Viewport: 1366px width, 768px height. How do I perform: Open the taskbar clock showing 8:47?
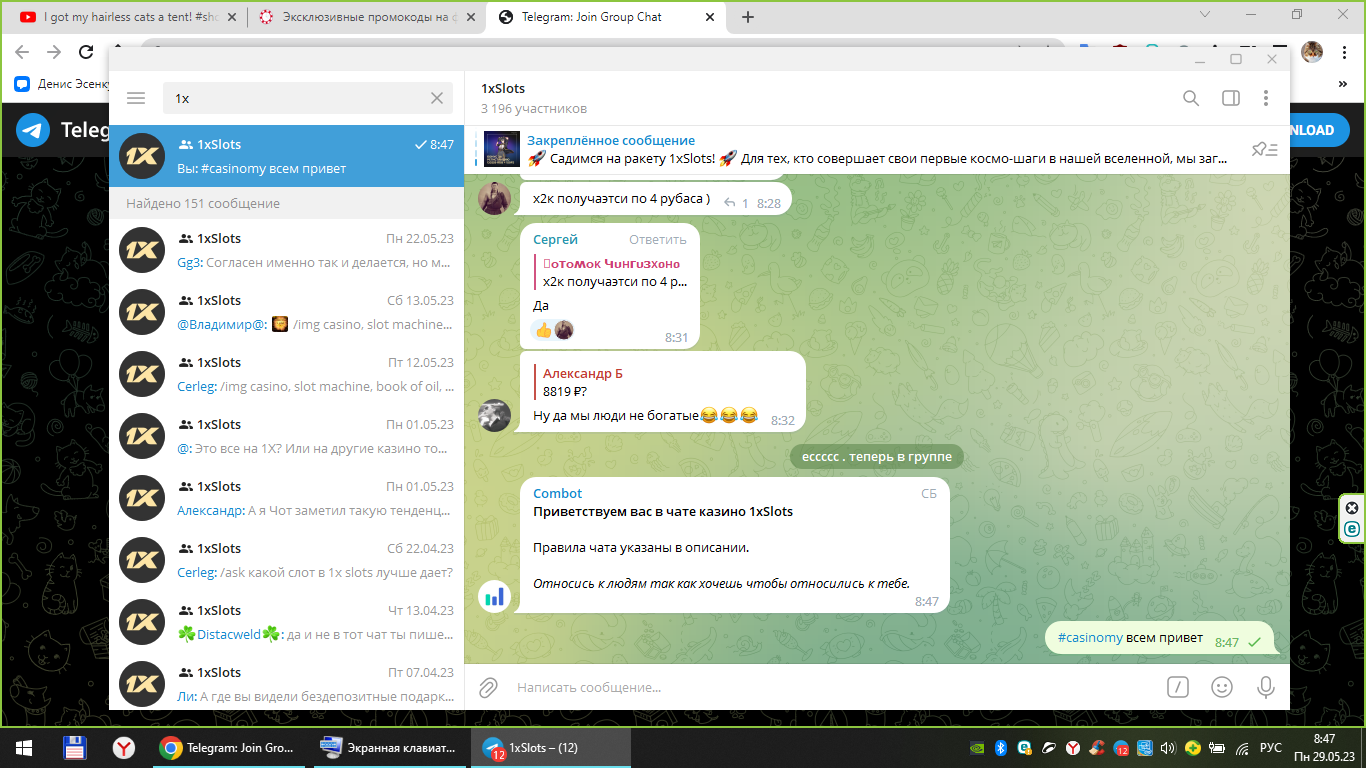coord(1325,747)
